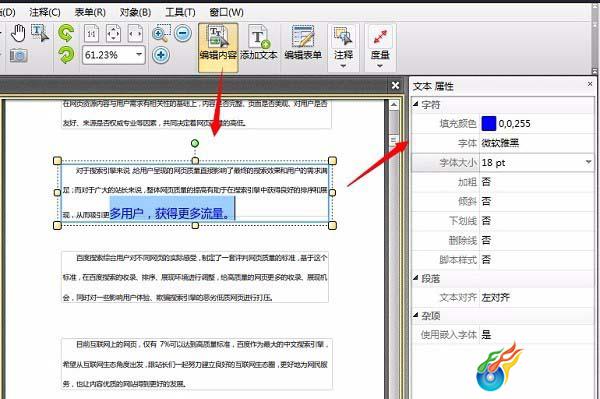600x399 pixels.
Task: Click the zoom out minus icon
Action: pos(183,33)
